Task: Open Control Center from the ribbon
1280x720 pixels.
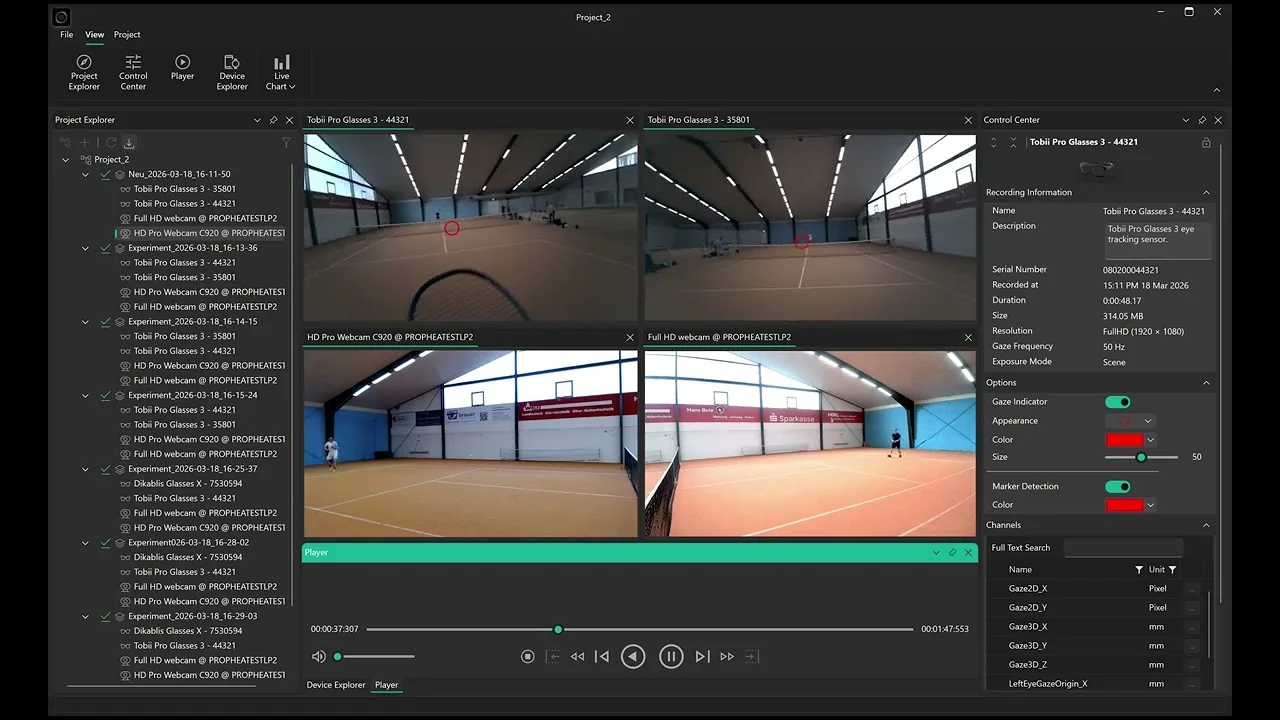Action: click(133, 72)
